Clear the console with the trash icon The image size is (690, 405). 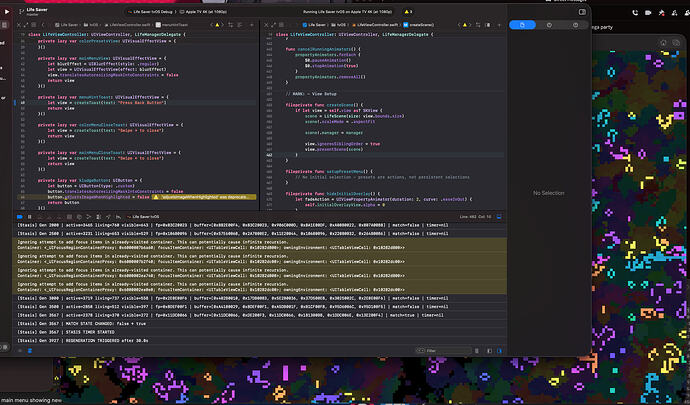point(477,351)
